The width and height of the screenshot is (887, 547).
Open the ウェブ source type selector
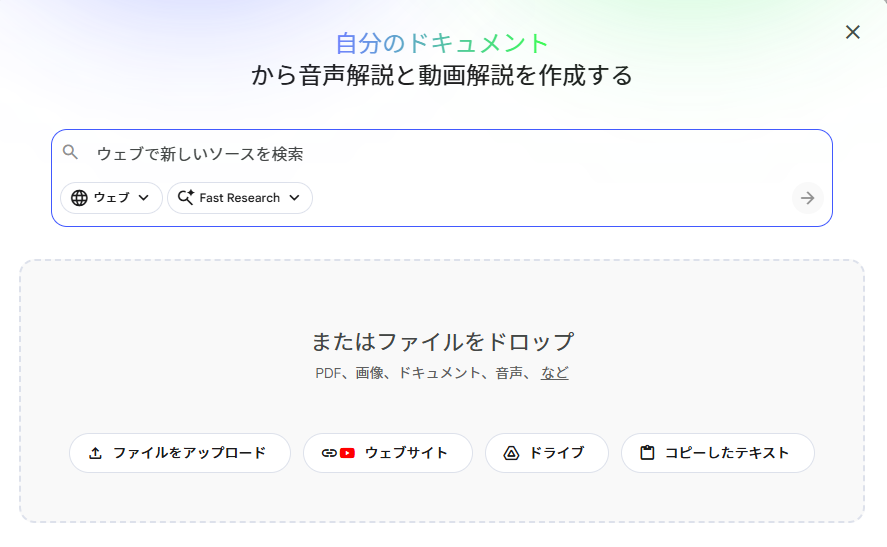click(111, 198)
